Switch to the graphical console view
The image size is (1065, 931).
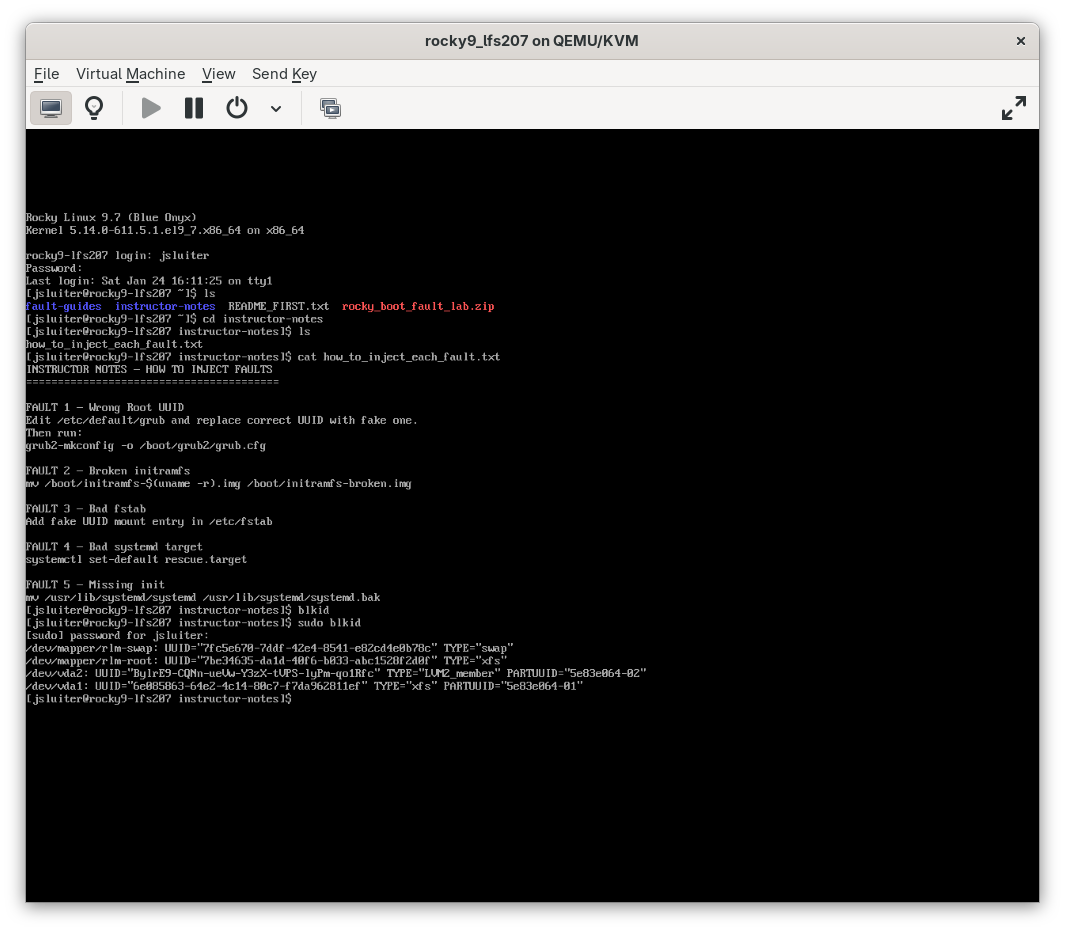point(51,108)
